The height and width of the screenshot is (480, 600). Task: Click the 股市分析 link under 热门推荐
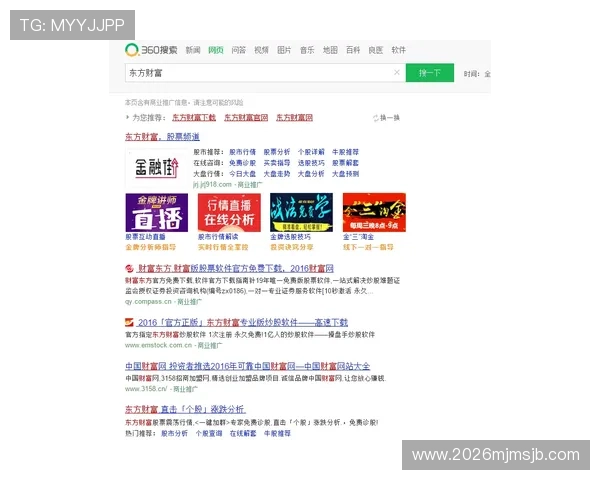point(174,434)
